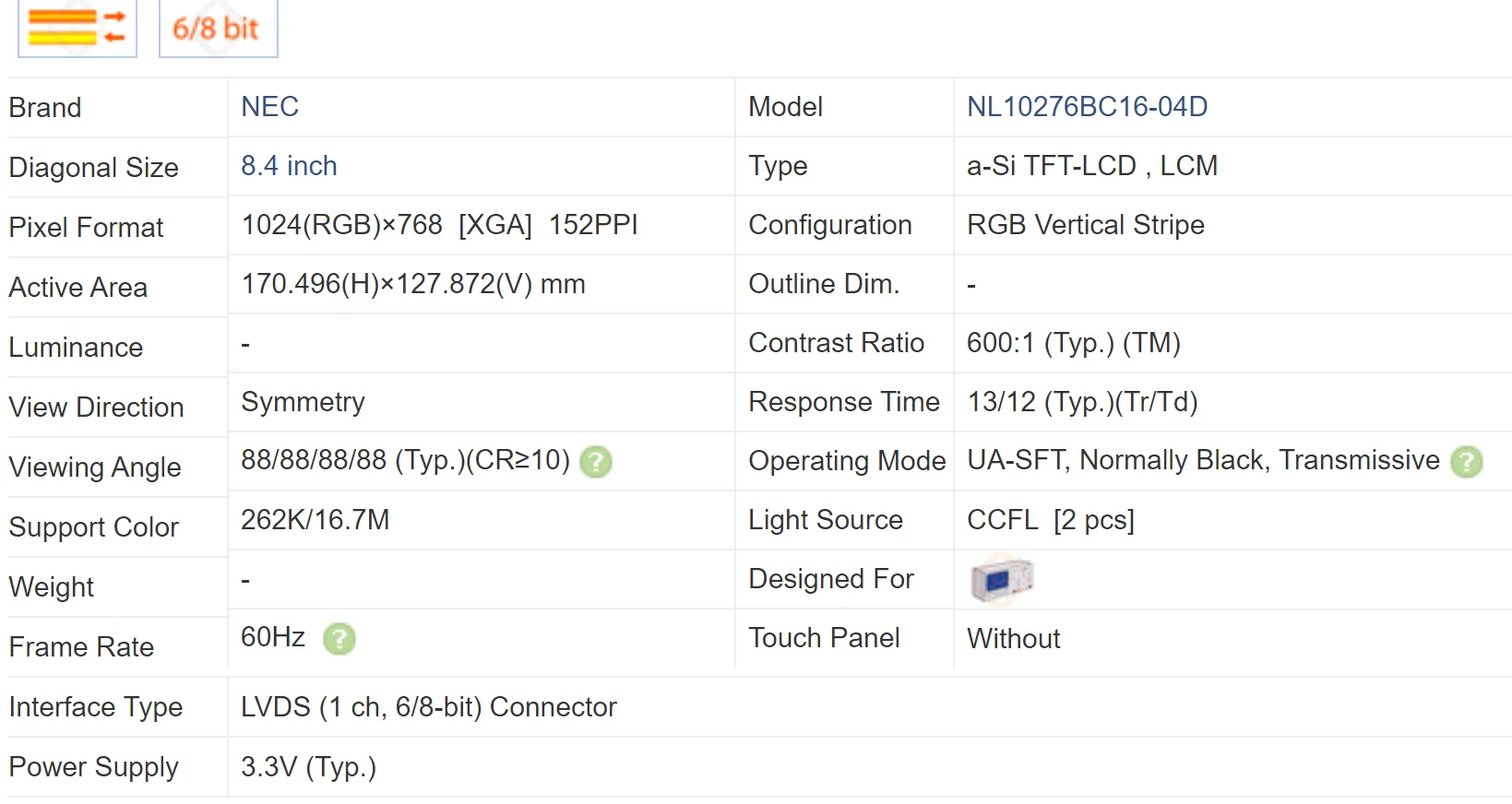The height and width of the screenshot is (804, 1512).
Task: Click help icon beside Operating Mode value
Action: pos(1466,462)
